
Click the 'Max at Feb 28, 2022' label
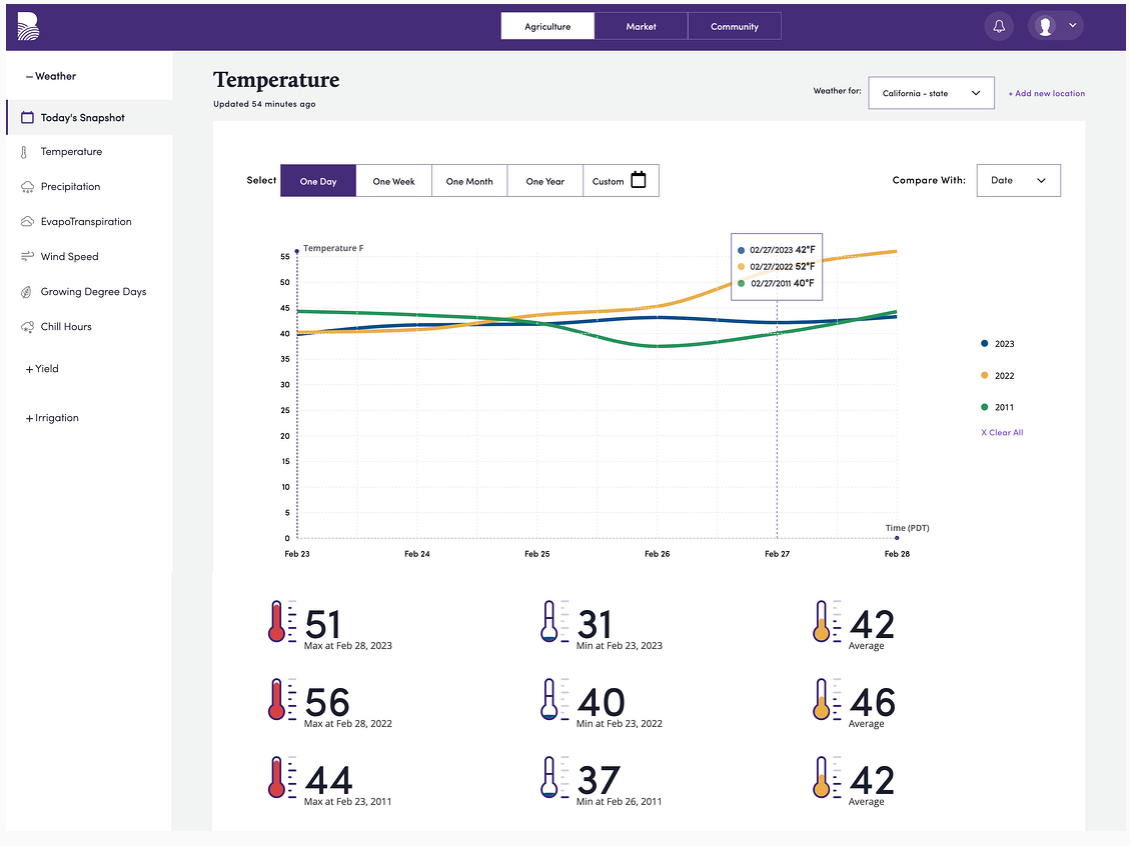348,723
